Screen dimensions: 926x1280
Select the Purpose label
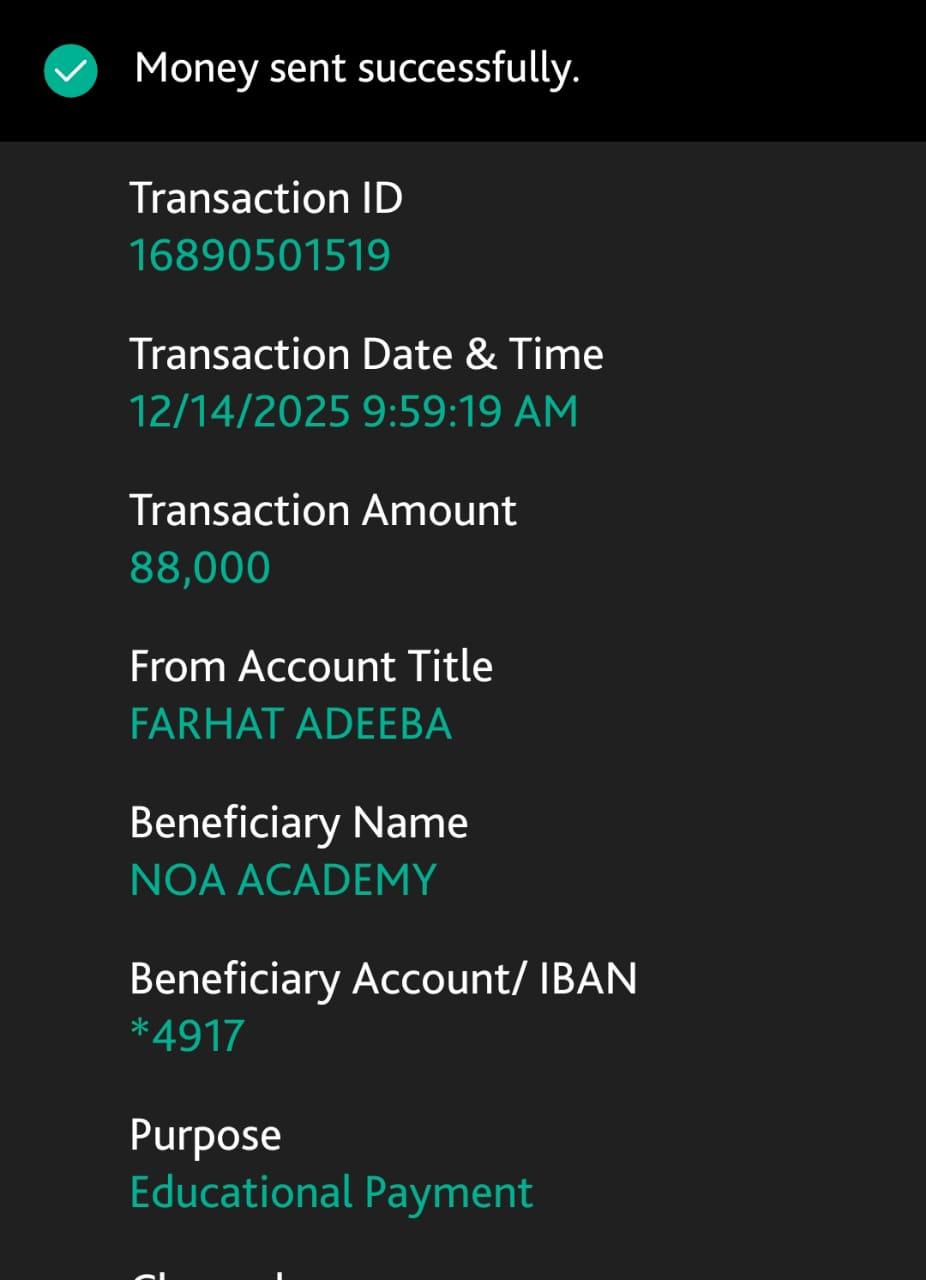205,1136
